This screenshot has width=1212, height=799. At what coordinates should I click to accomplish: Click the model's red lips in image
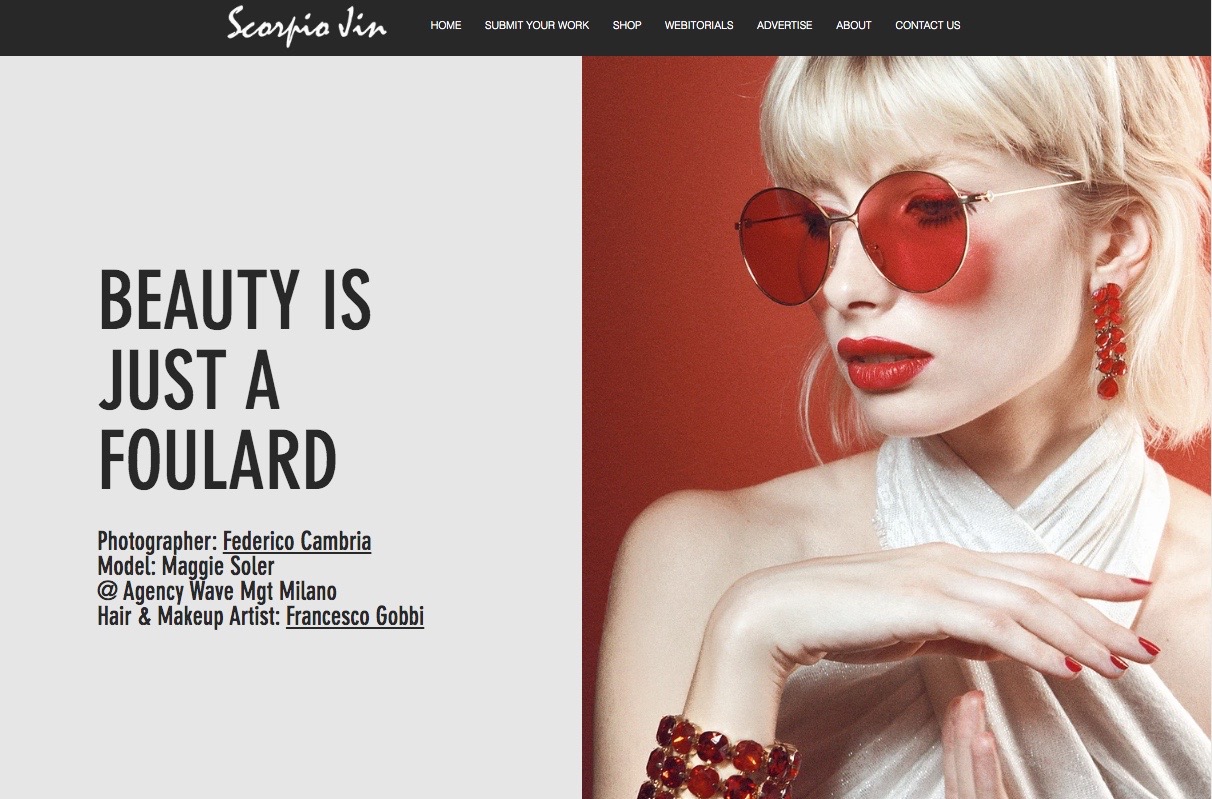[x=884, y=362]
